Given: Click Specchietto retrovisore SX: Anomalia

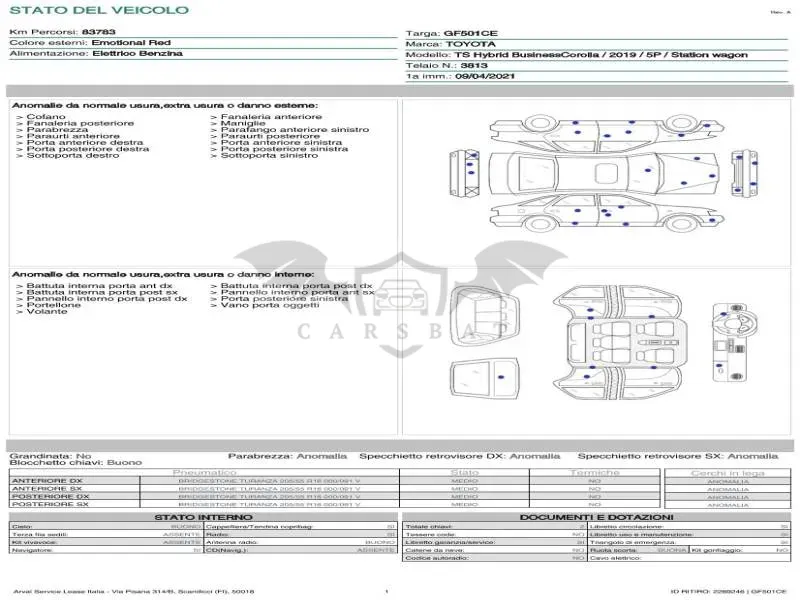Looking at the screenshot, I should (678, 456).
